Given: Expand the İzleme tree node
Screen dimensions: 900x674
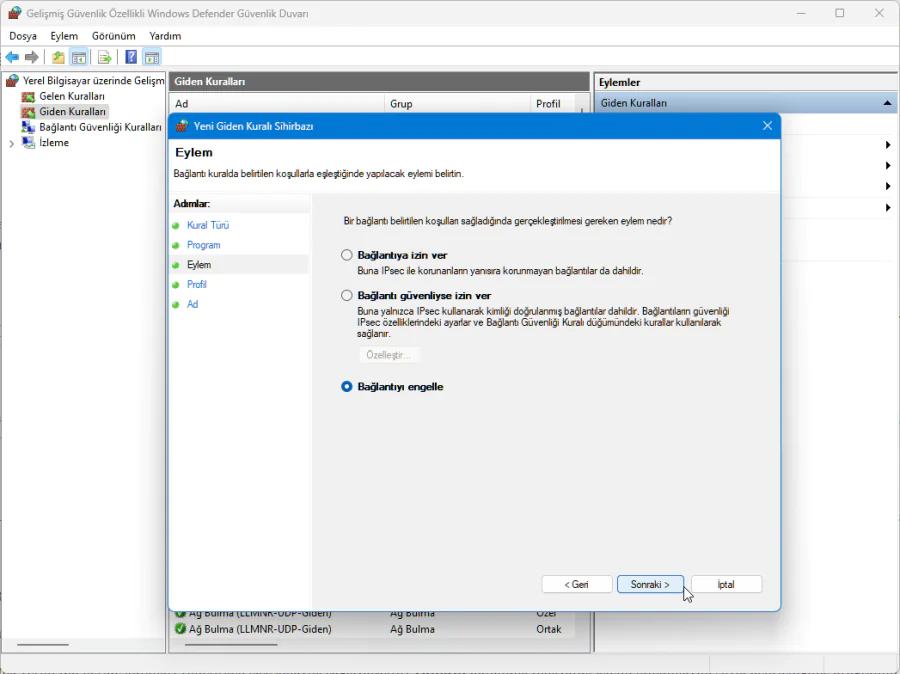Looking at the screenshot, I should coord(12,143).
